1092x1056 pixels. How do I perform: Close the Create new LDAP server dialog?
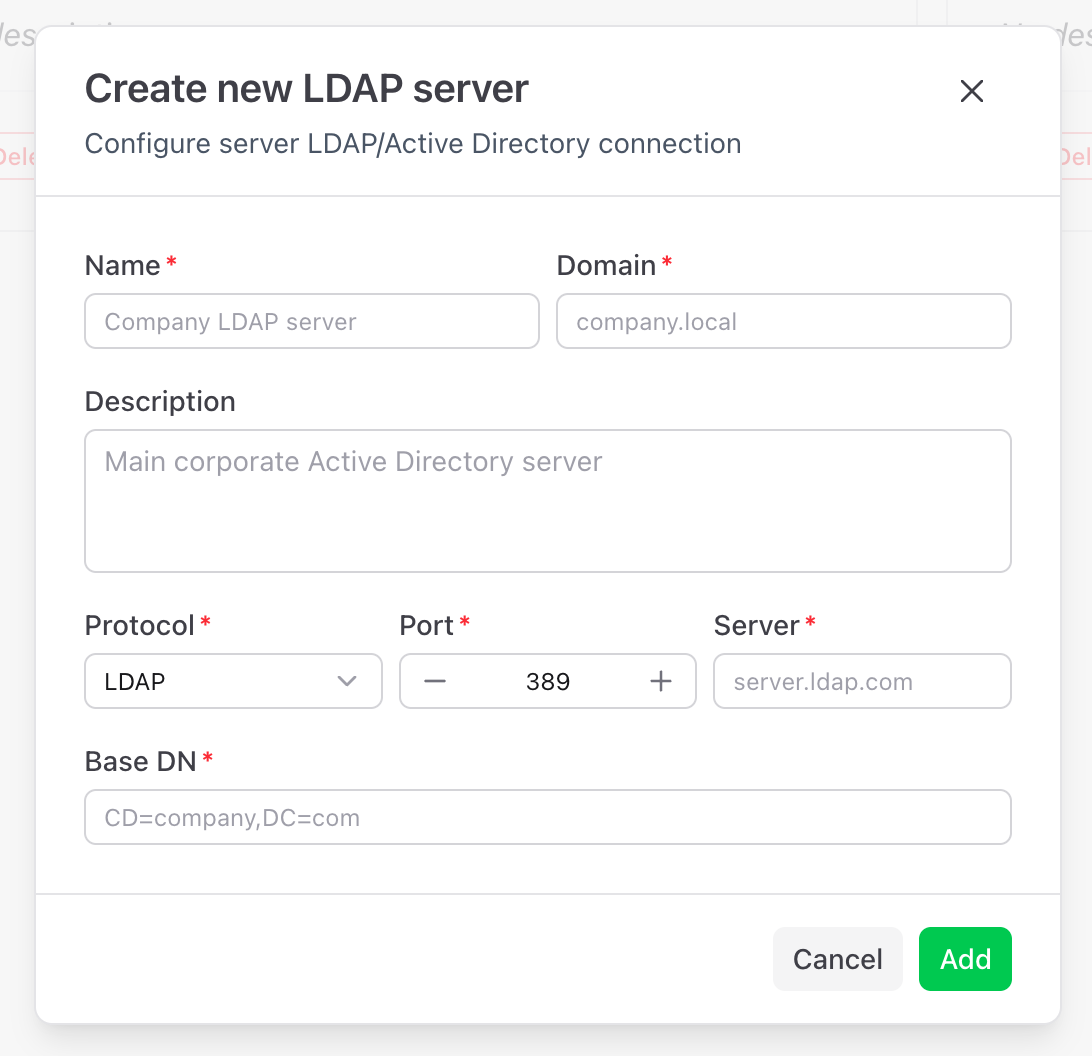[971, 91]
